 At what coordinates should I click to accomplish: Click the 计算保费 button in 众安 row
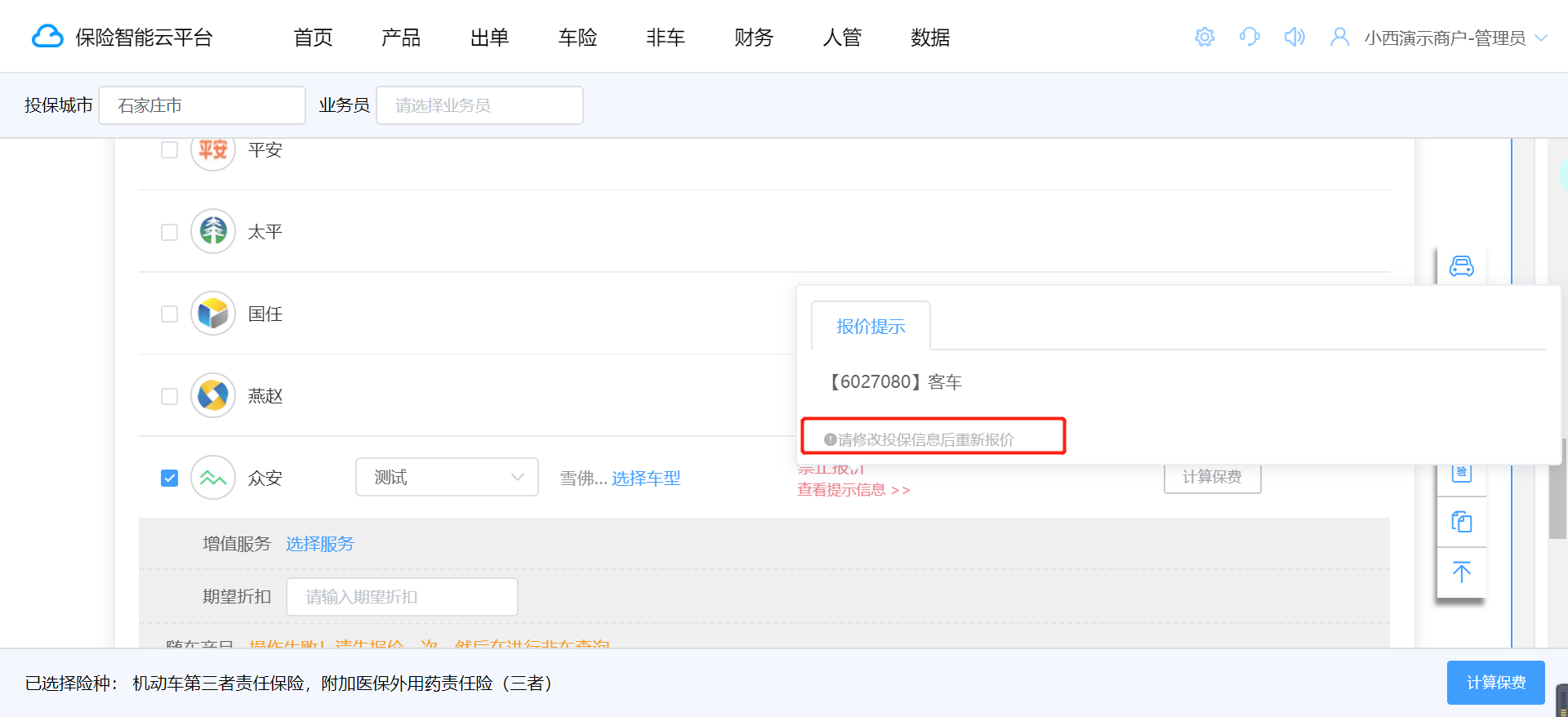coord(1212,478)
